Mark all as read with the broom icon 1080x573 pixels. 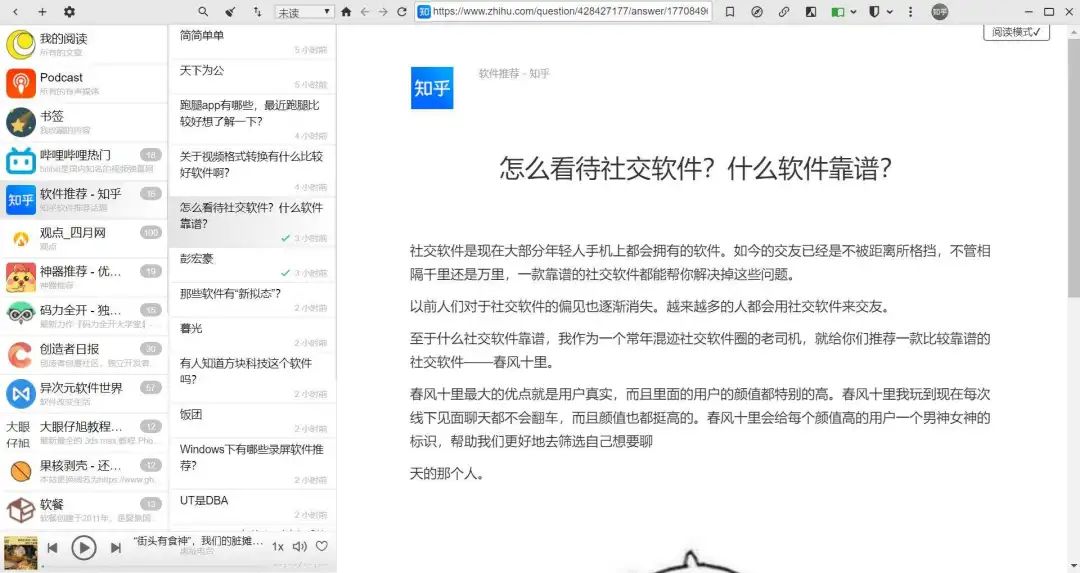click(x=230, y=12)
